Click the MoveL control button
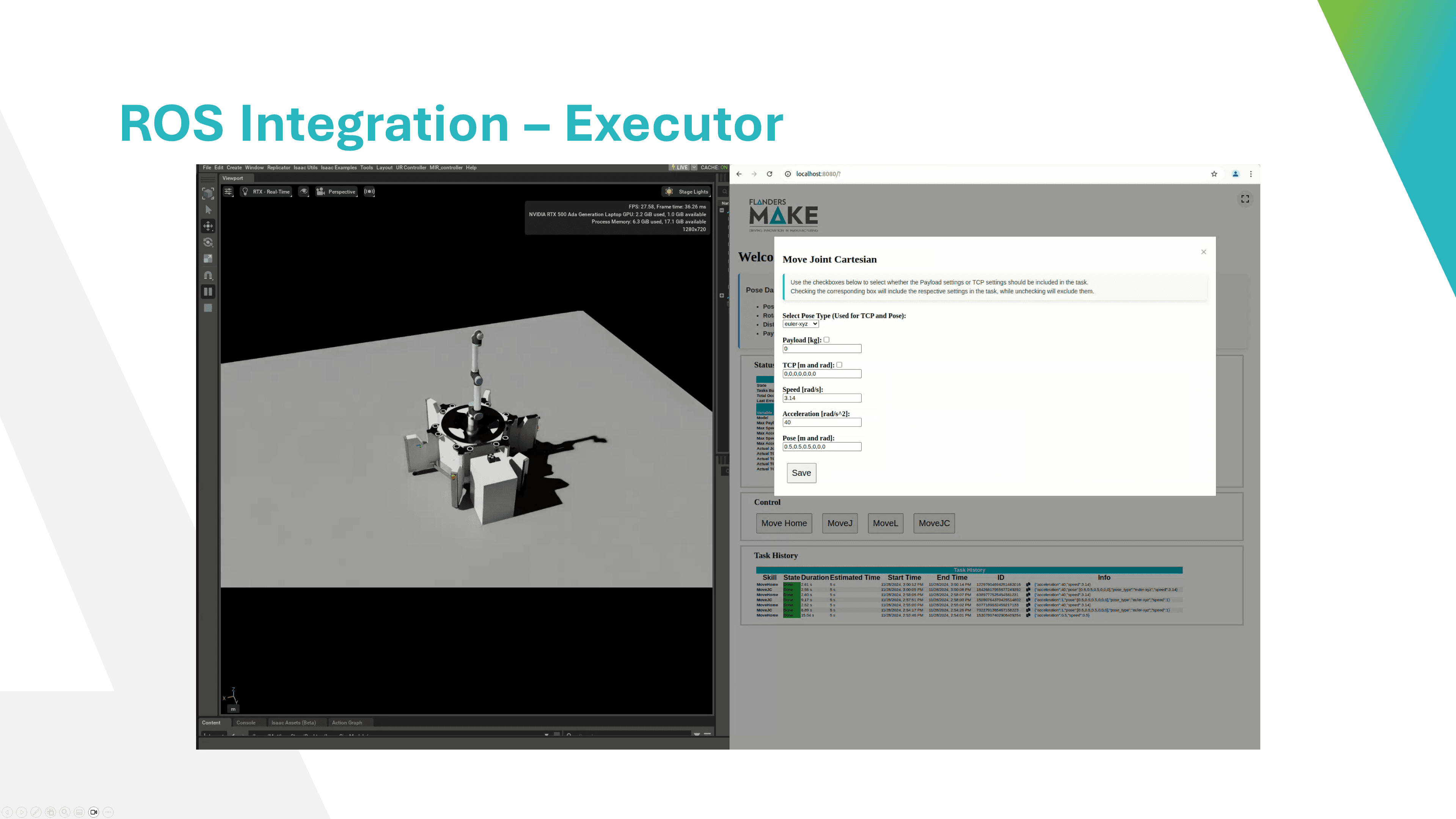1456x819 pixels. click(885, 523)
